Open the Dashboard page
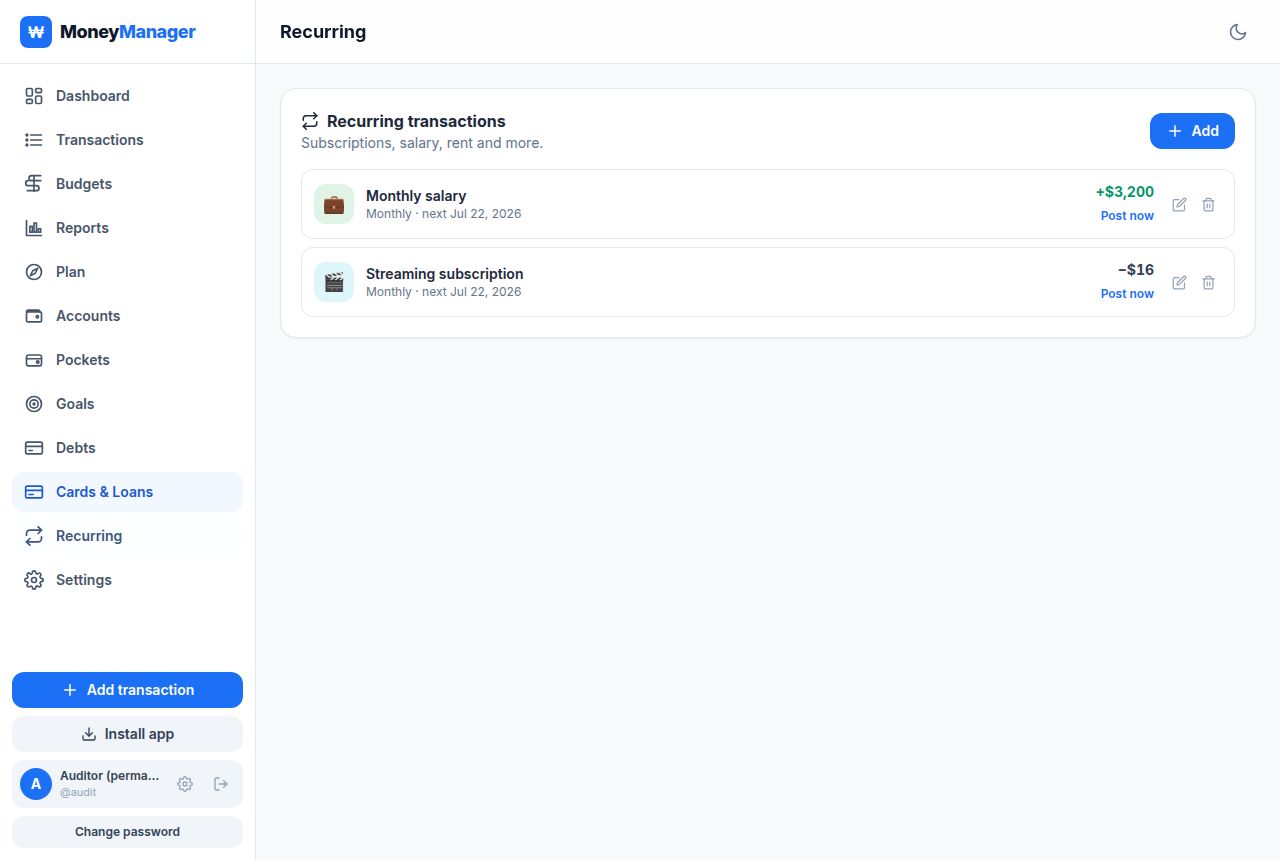This screenshot has width=1280, height=860. (x=127, y=96)
